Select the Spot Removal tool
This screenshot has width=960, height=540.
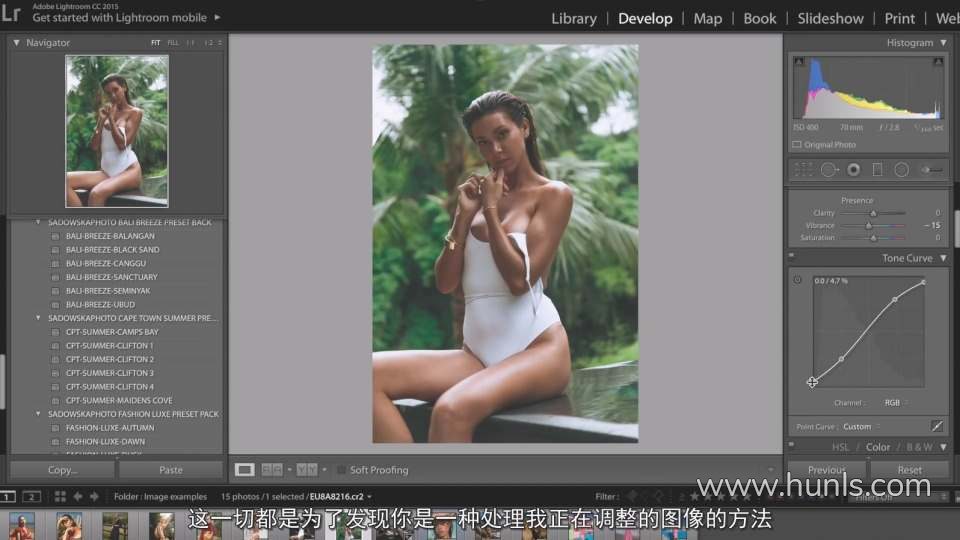[x=828, y=170]
